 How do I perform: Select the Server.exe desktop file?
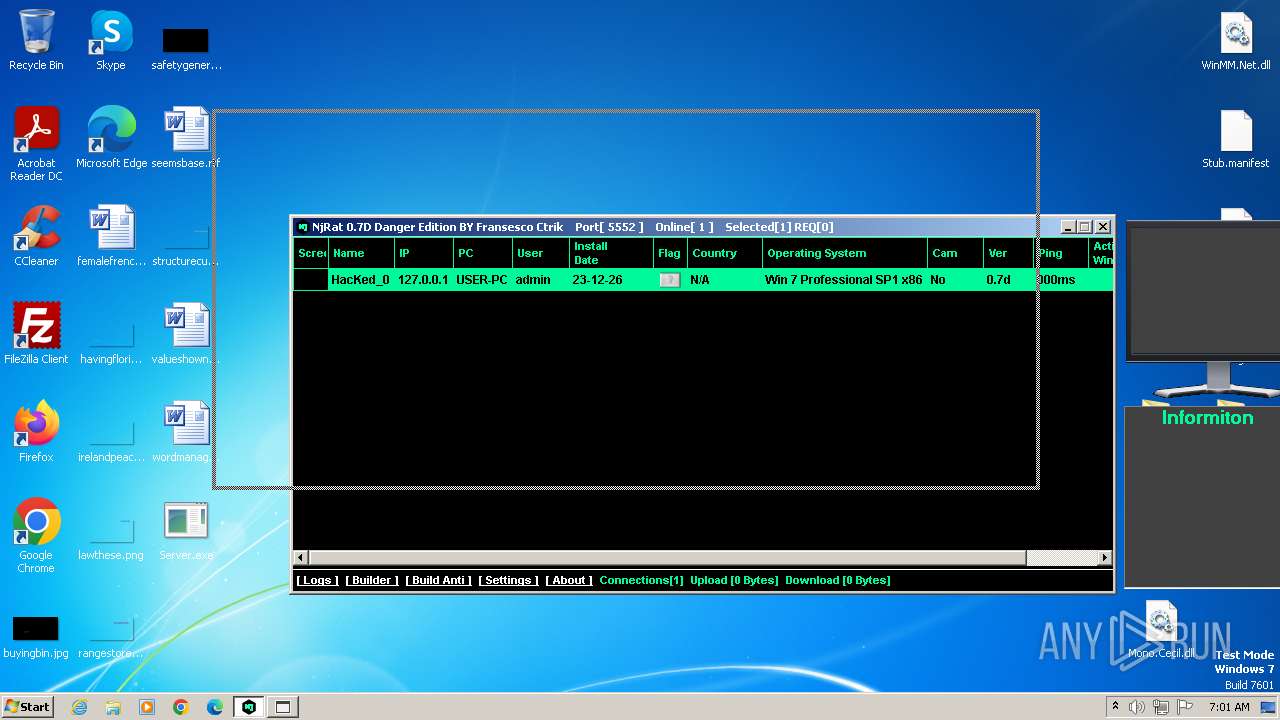(186, 530)
